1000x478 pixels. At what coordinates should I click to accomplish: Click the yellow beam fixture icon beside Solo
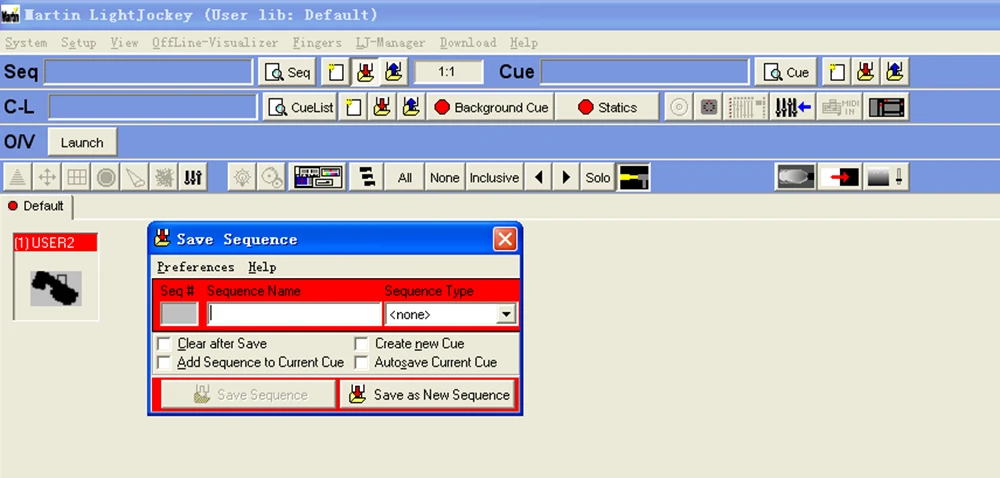click(x=633, y=177)
